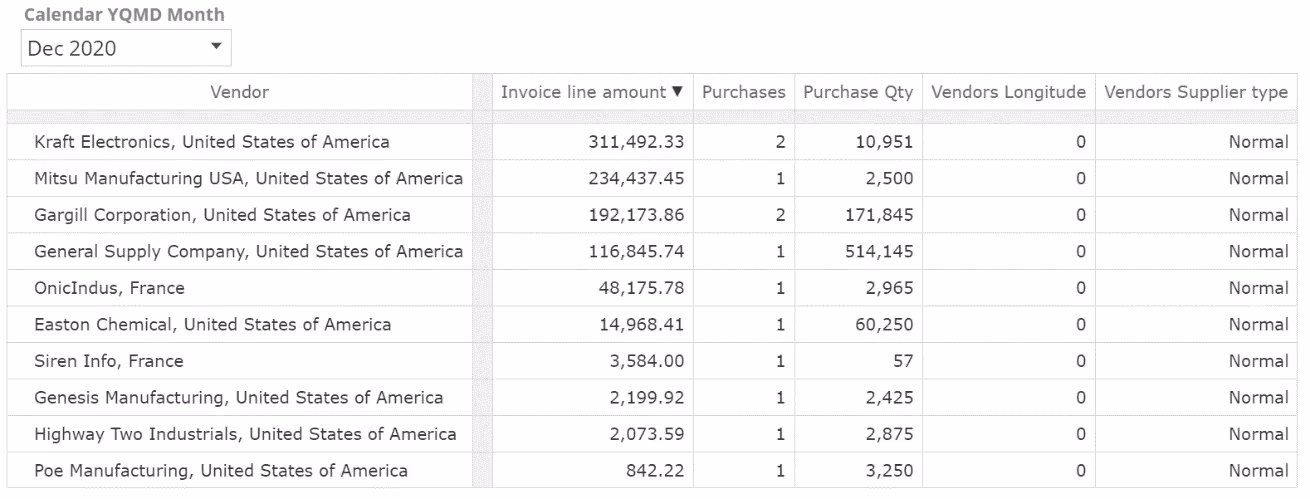Select the Kraft Electronics vendor row
1310x499 pixels.
[x=212, y=142]
